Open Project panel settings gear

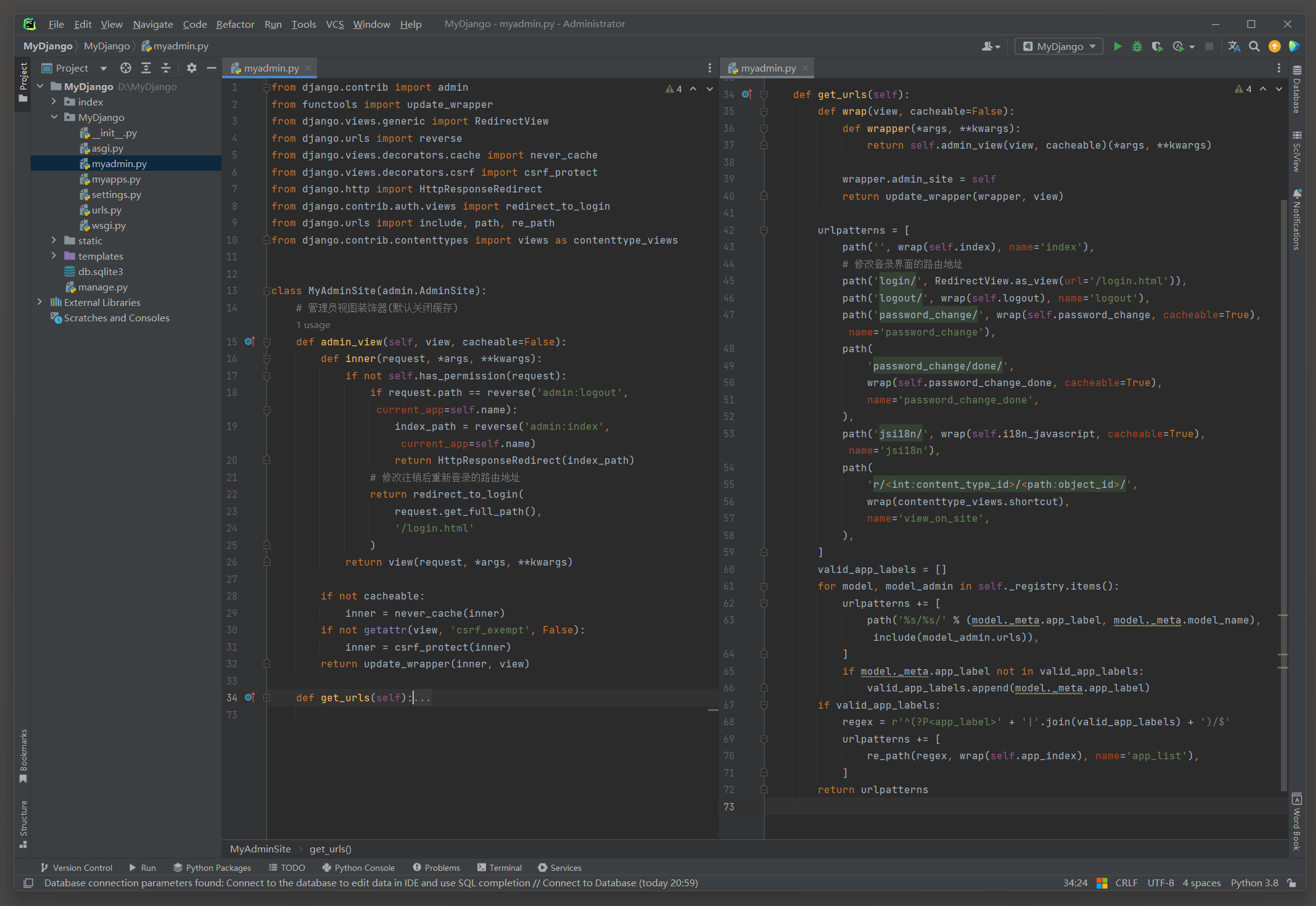pos(192,68)
